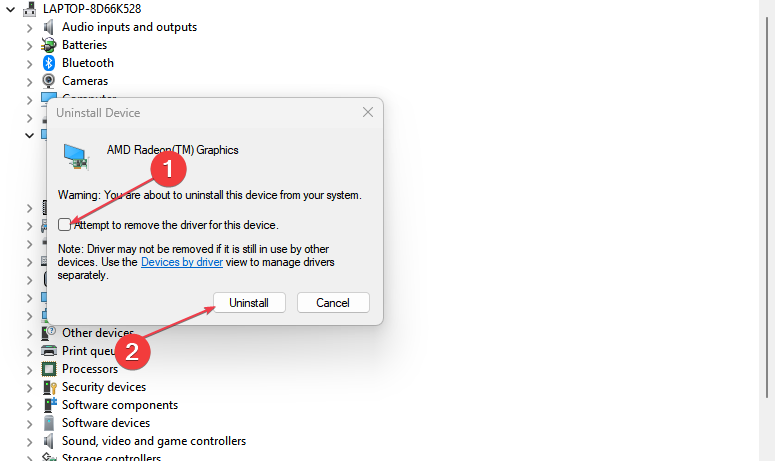Image resolution: width=775 pixels, height=461 pixels.
Task: Select the Security devices tree label
Action: (104, 387)
